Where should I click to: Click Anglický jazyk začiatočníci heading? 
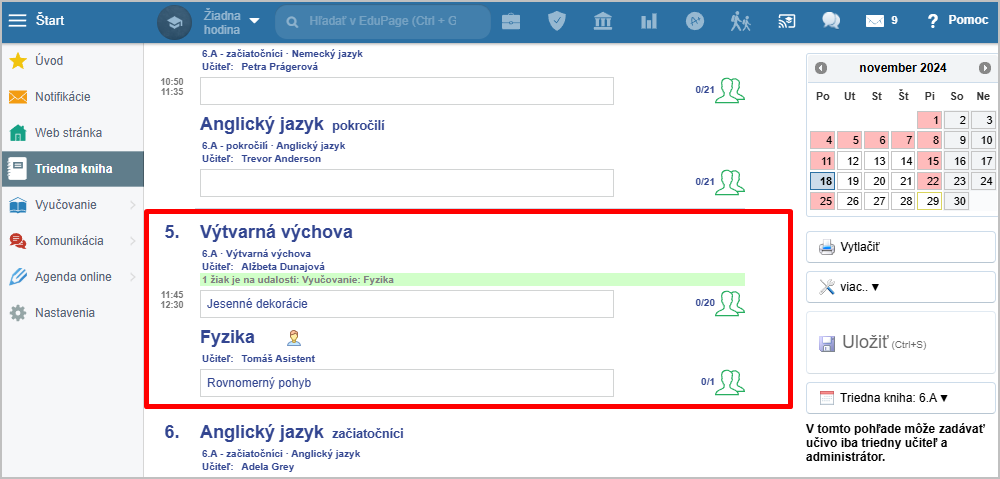pos(302,432)
